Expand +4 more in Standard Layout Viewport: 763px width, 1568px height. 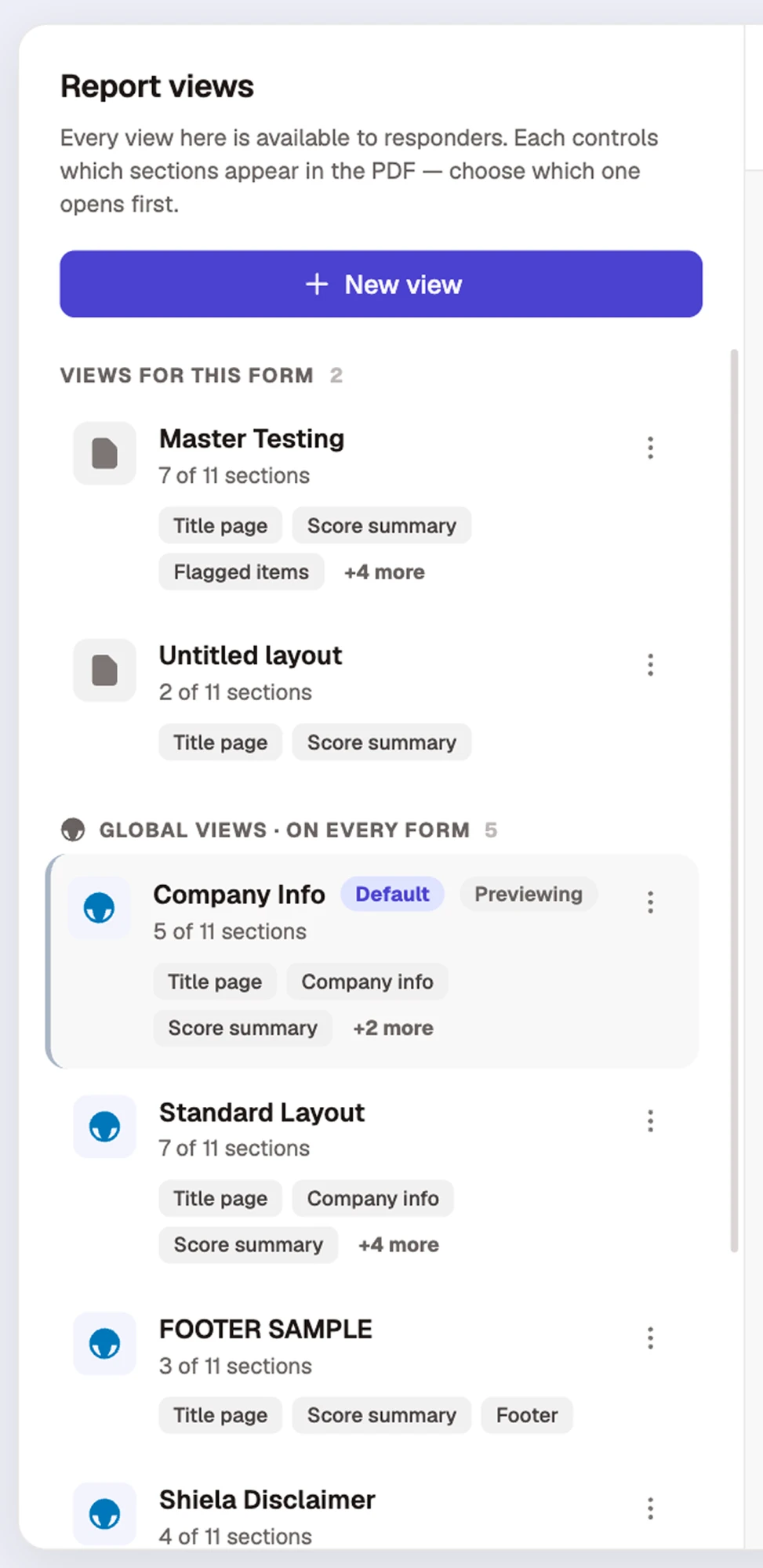(398, 1245)
